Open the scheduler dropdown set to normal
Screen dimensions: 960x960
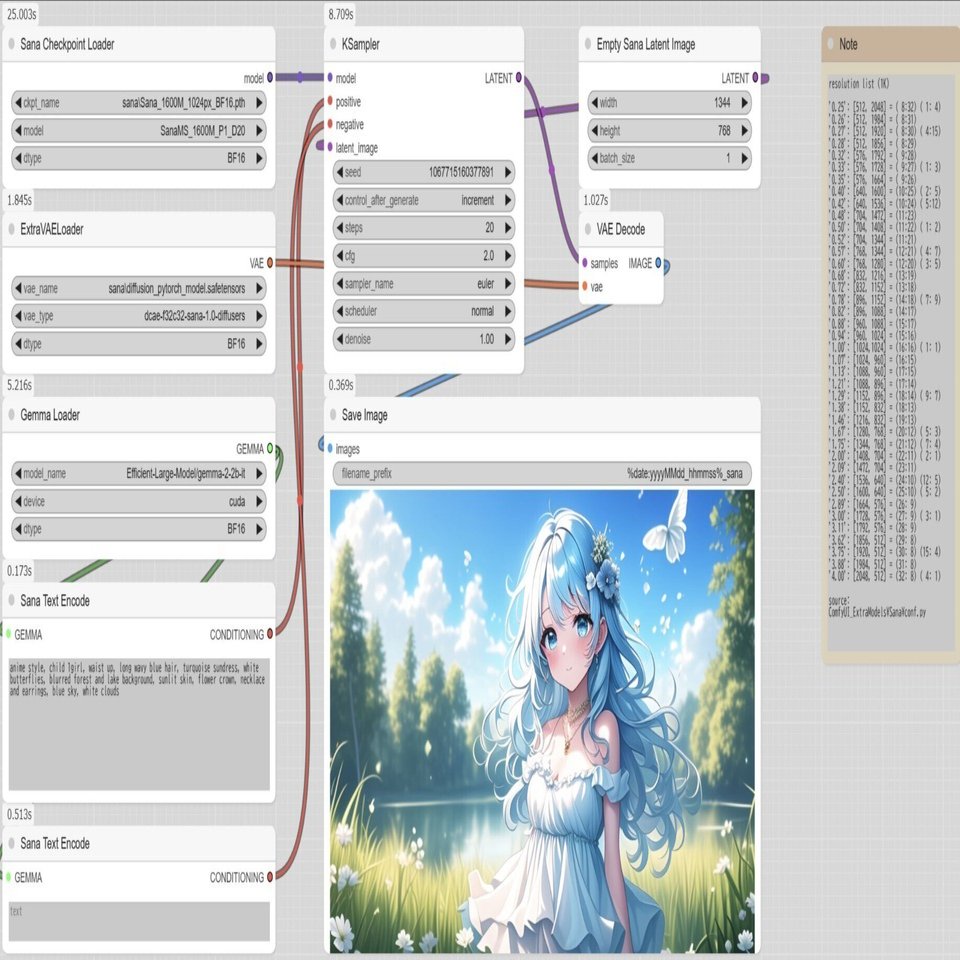click(422, 311)
